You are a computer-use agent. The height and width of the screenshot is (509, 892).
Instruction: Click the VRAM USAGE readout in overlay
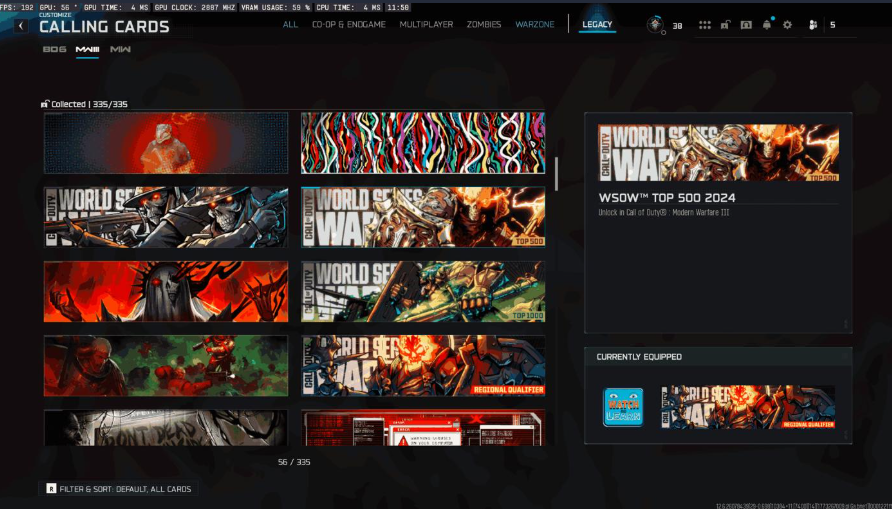click(x=276, y=7)
